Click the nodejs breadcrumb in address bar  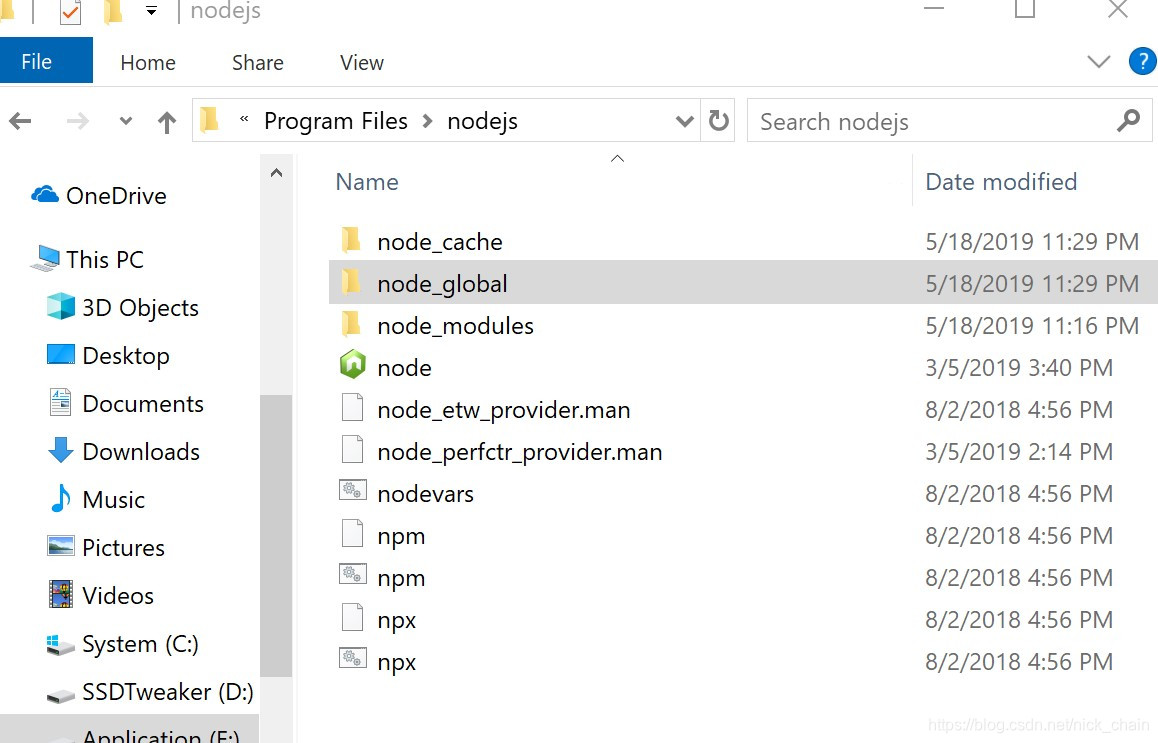click(482, 120)
